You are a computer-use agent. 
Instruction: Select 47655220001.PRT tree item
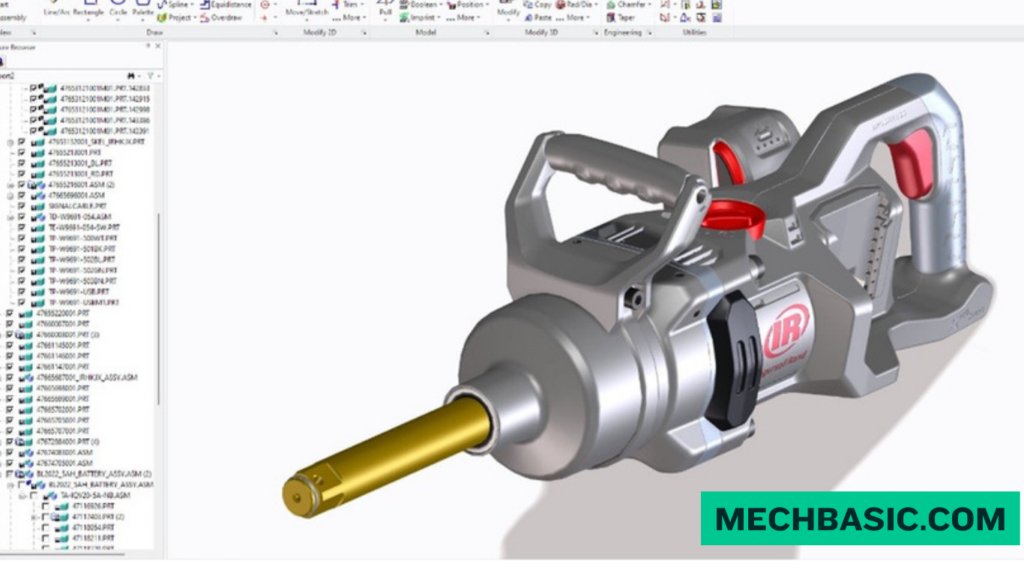[63, 313]
